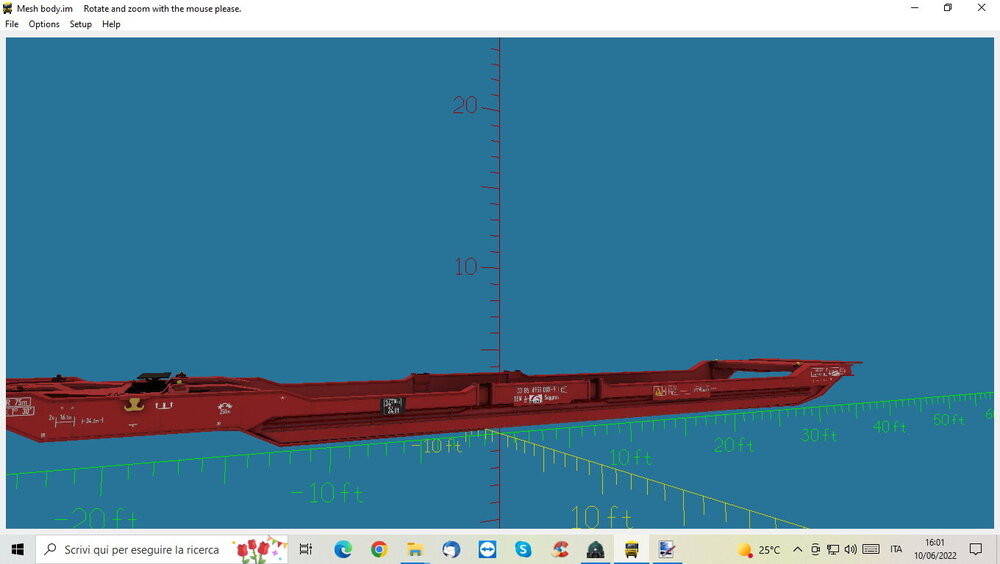Open the Setup menu
The width and height of the screenshot is (1000, 564).
coord(80,24)
